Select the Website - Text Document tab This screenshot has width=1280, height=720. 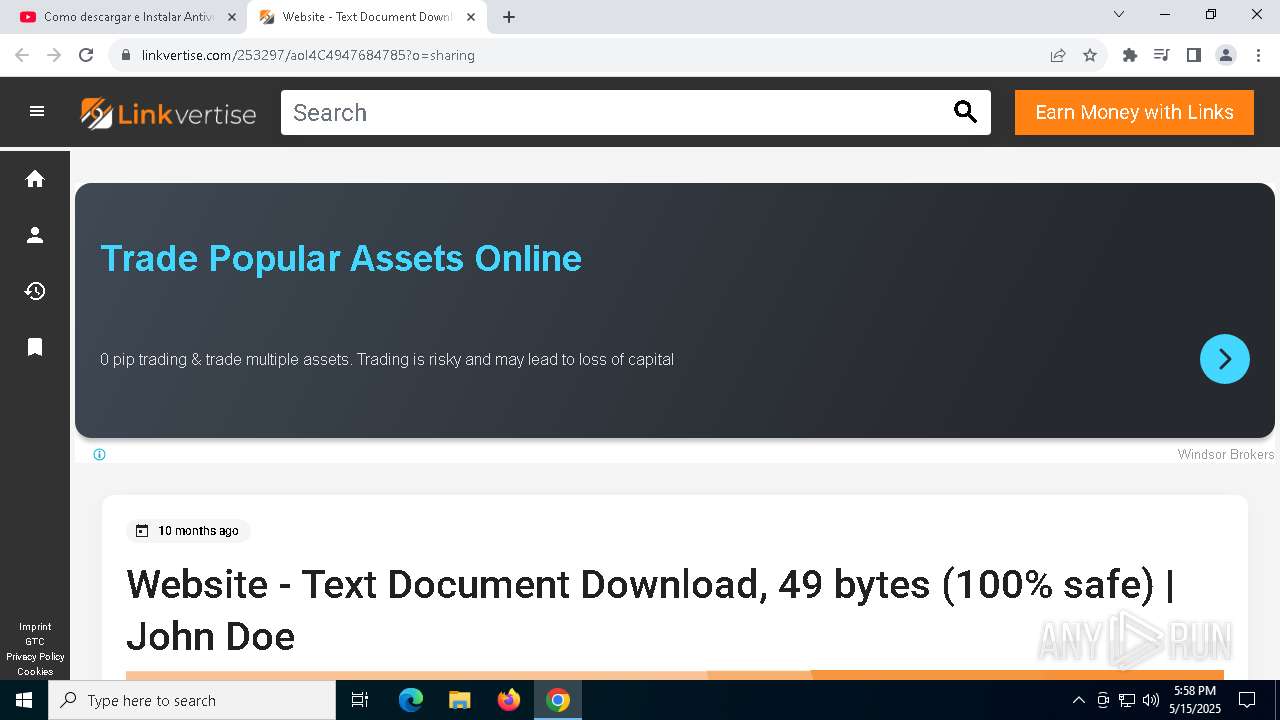[366, 17]
